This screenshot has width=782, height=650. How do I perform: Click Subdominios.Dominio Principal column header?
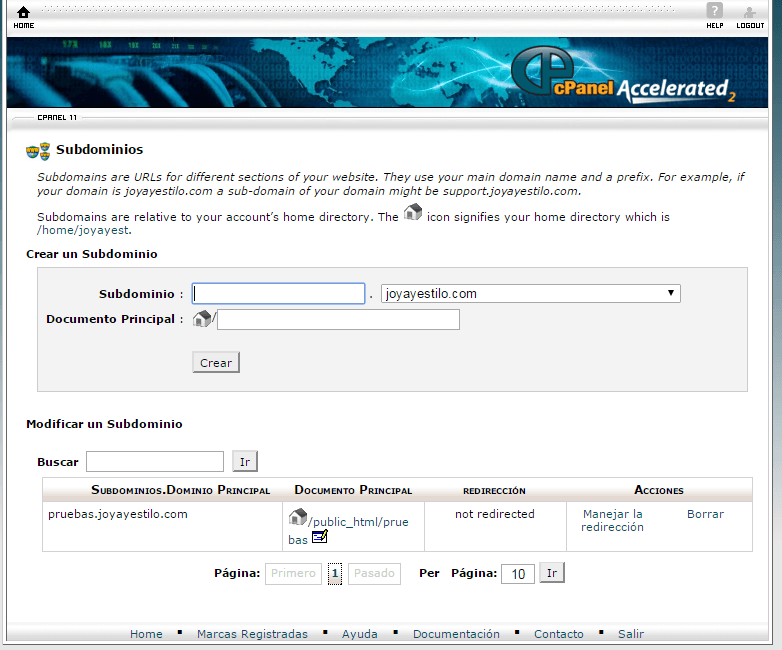181,490
